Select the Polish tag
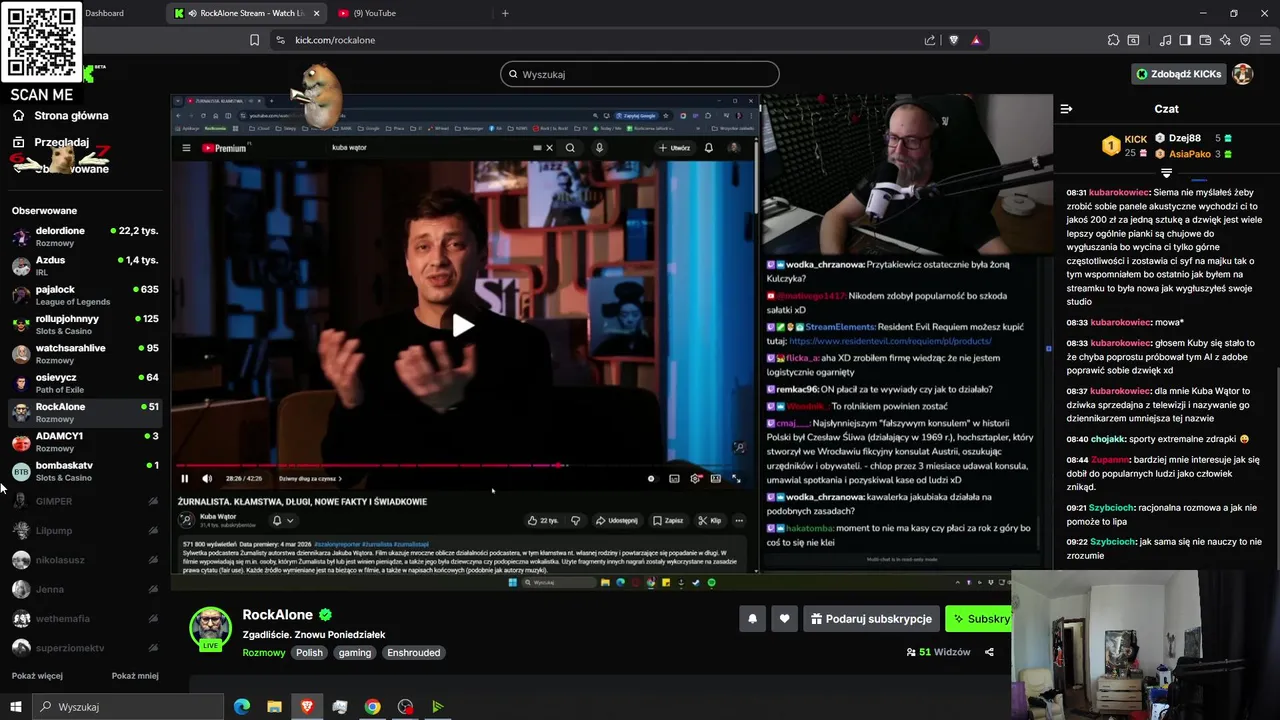The width and height of the screenshot is (1280, 720). click(x=309, y=653)
